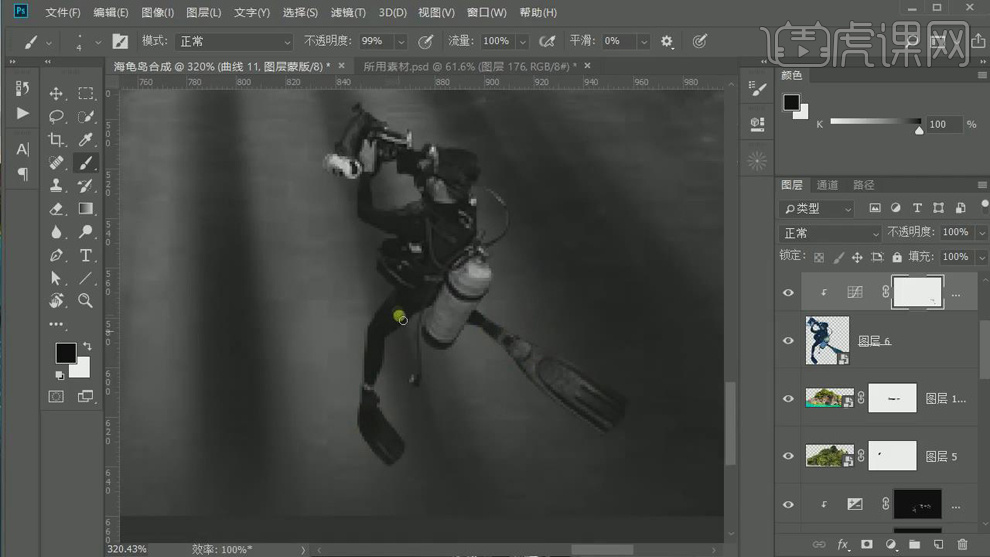Open the 滤镜(T) menu
This screenshot has height=557, width=990.
347,13
